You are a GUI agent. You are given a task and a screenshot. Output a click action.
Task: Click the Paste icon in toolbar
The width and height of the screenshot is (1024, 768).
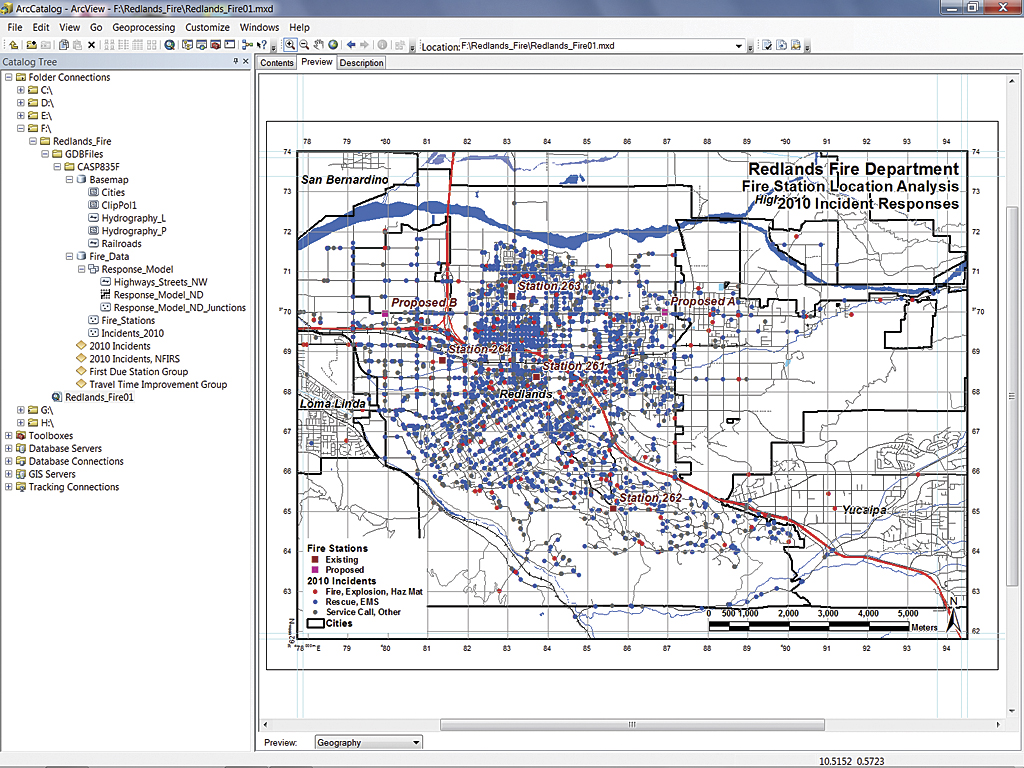77,45
